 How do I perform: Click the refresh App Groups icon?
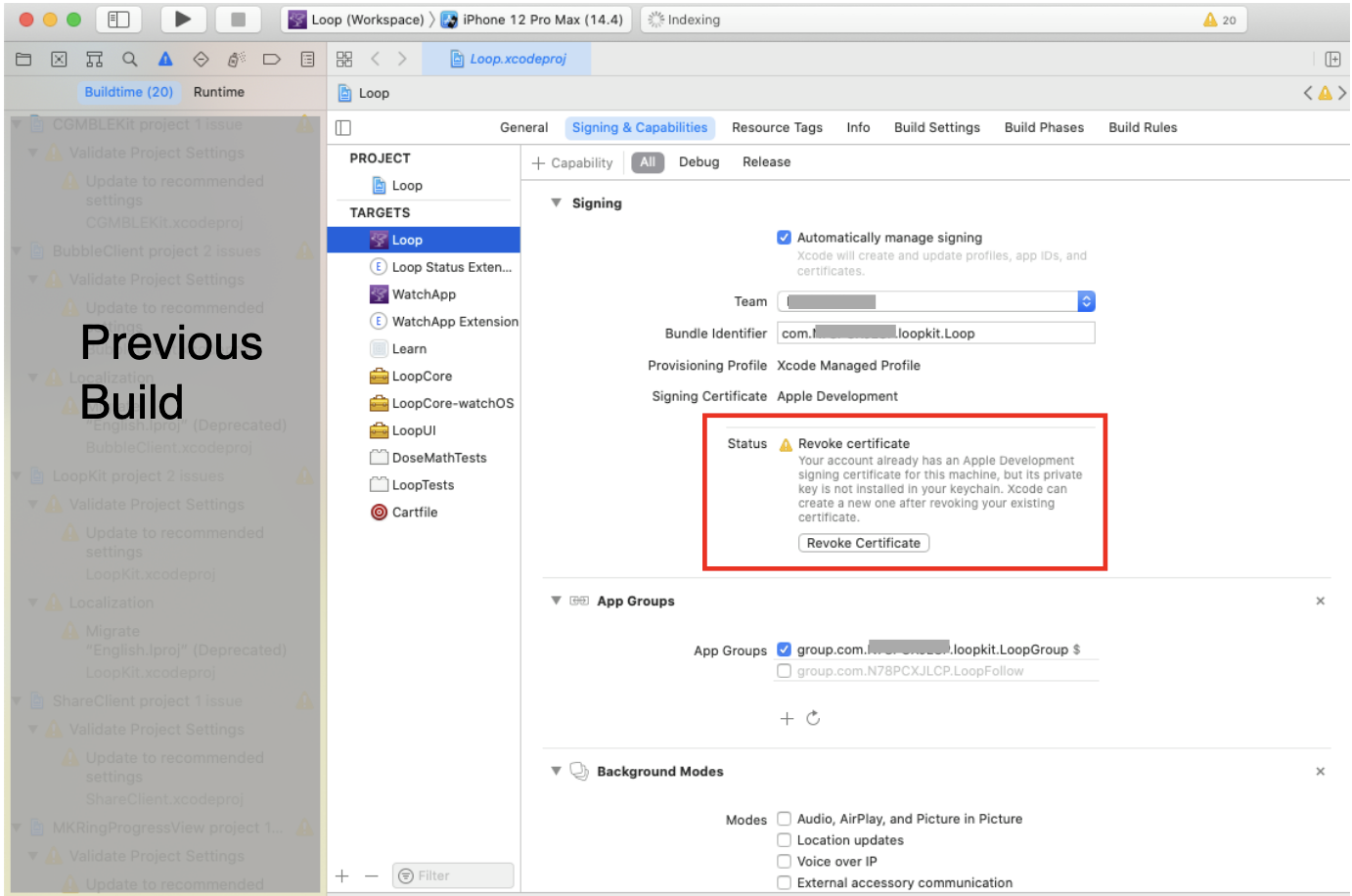click(813, 719)
